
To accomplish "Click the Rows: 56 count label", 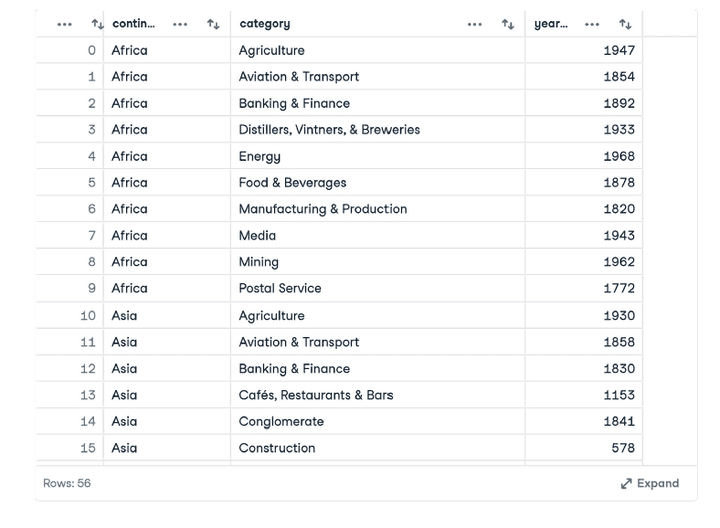I will pyautogui.click(x=67, y=483).
